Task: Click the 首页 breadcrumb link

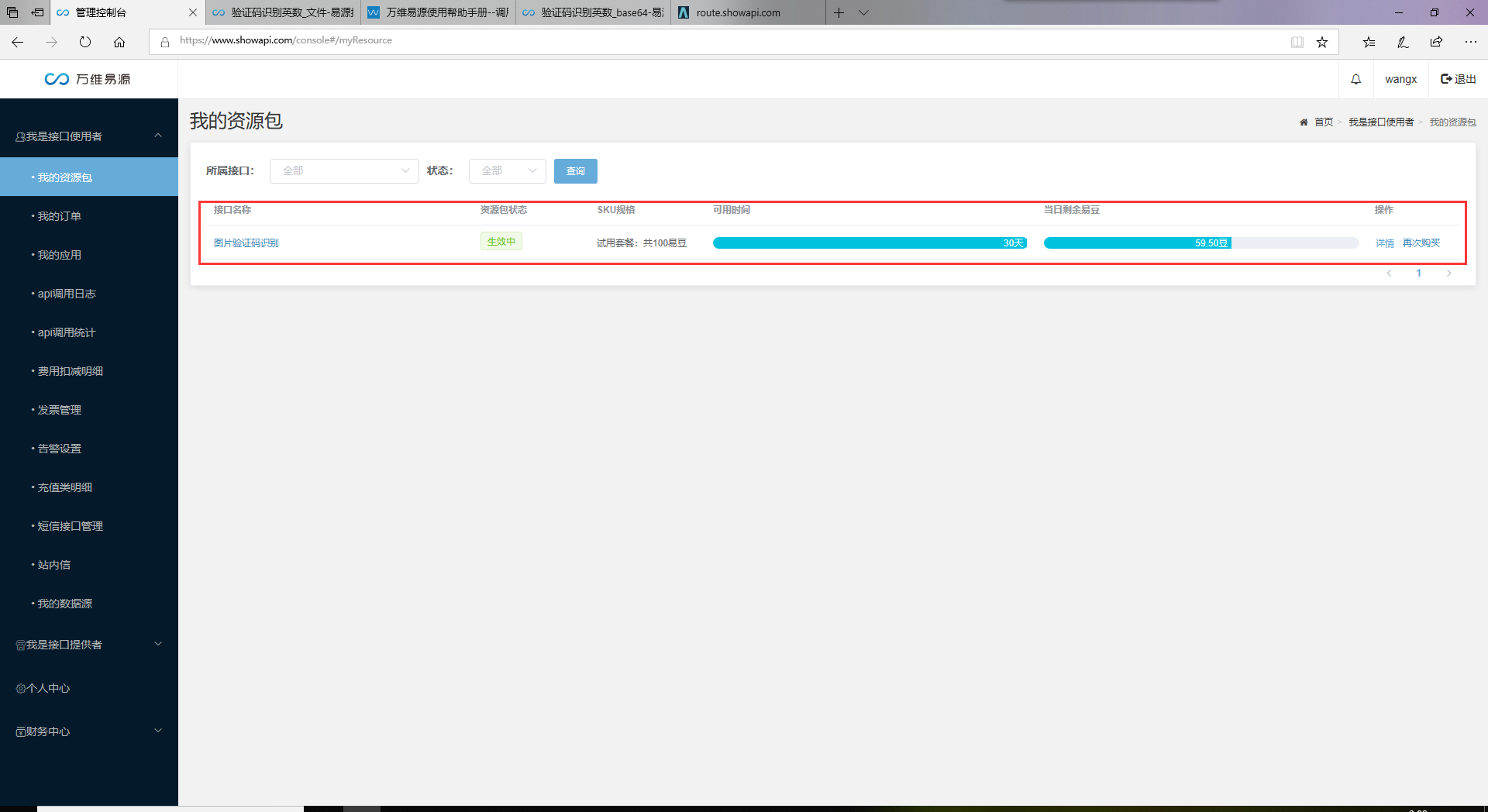Action: [1324, 122]
